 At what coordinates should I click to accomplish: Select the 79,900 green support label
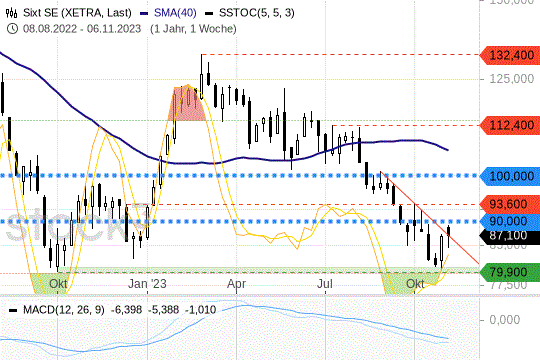point(510,272)
